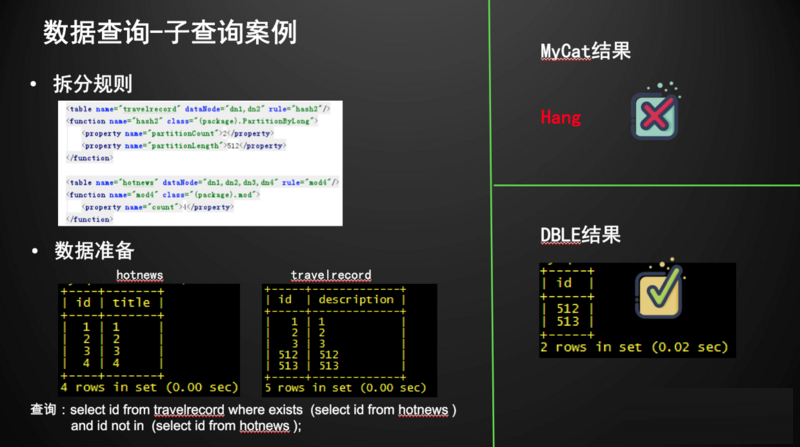Image resolution: width=800 pixels, height=447 pixels.
Task: Click the 'description' column header in travelrecord
Action: click(x=356, y=300)
